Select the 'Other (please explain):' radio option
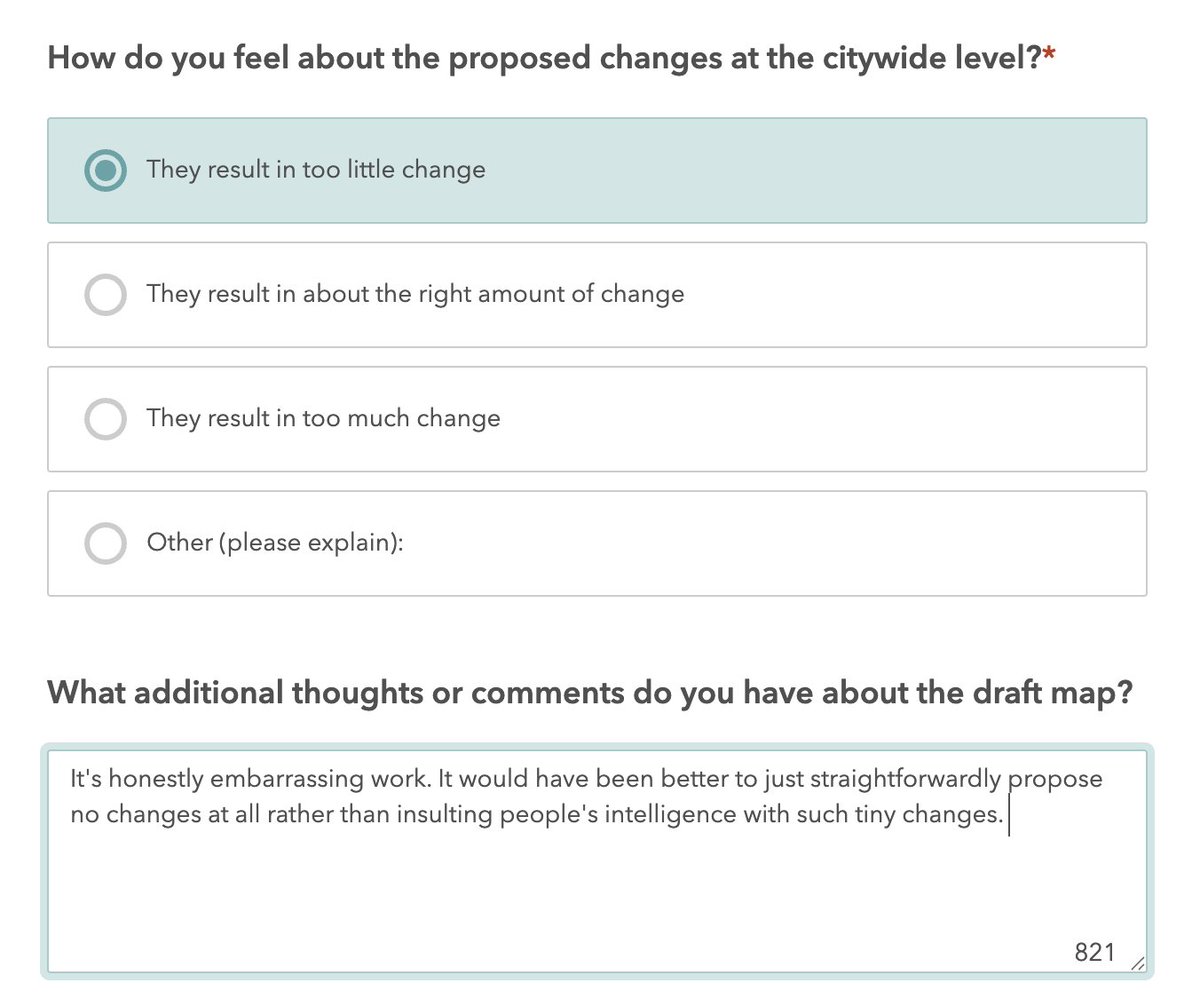1200x1007 pixels. pyautogui.click(x=105, y=543)
